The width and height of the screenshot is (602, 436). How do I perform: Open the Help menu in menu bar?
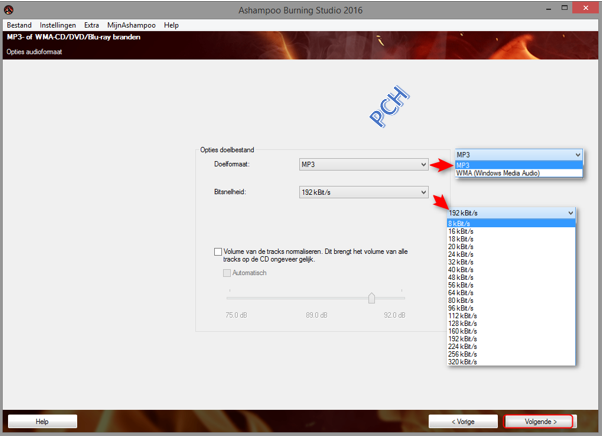tap(171, 25)
